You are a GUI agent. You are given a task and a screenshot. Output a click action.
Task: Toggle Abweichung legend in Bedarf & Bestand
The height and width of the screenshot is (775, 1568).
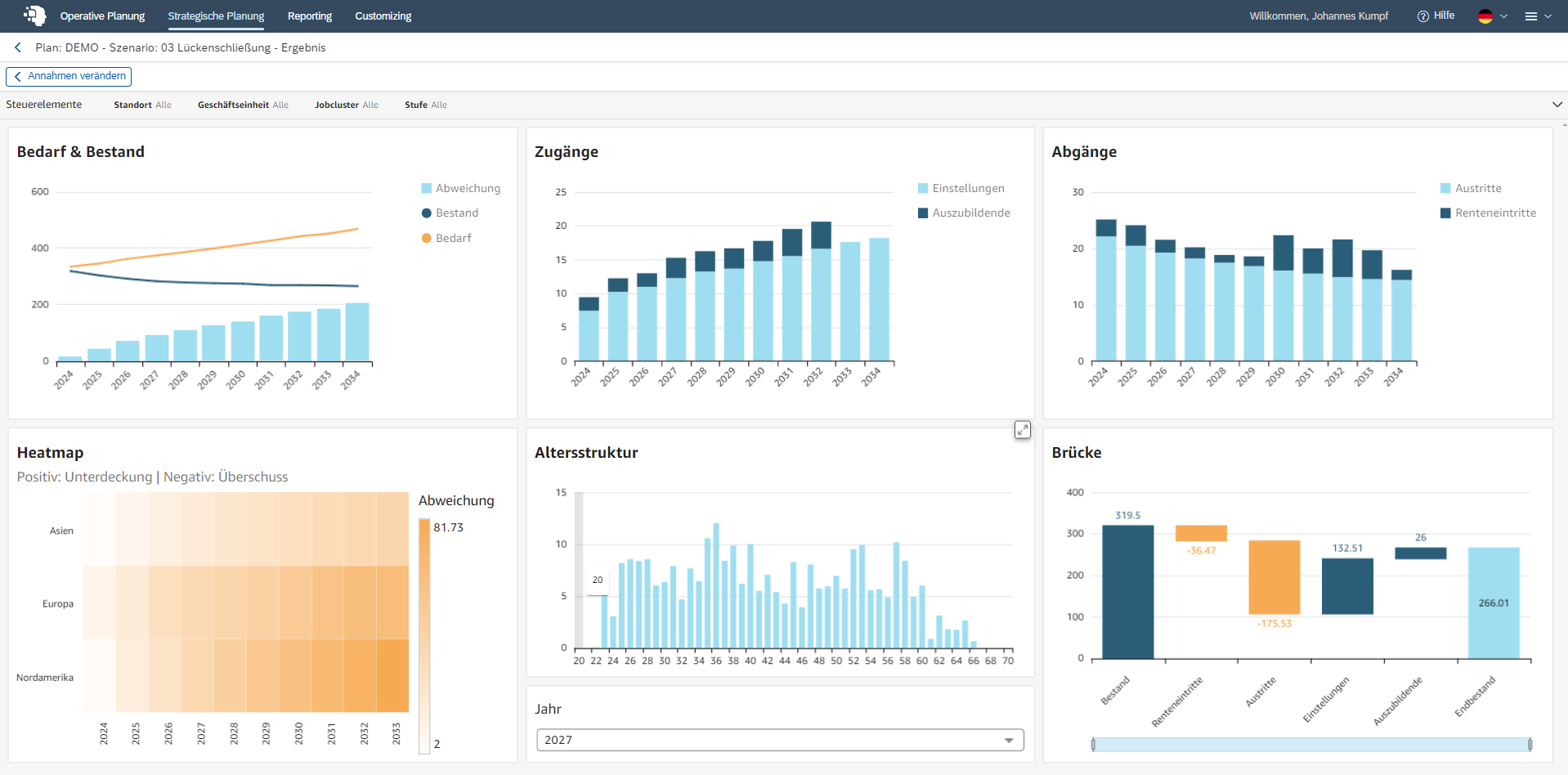coord(460,188)
